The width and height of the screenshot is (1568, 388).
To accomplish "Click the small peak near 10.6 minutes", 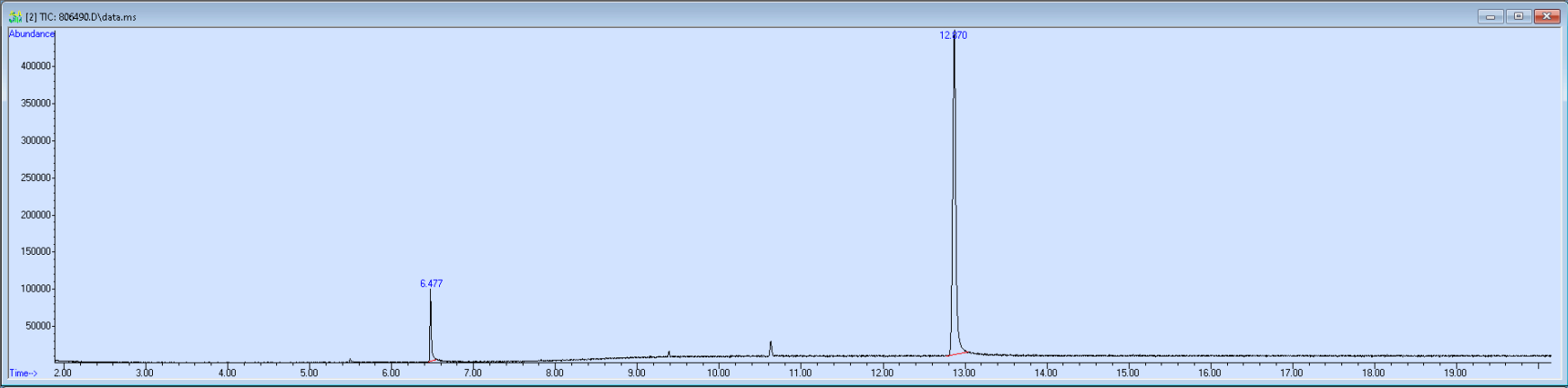I will click(771, 347).
